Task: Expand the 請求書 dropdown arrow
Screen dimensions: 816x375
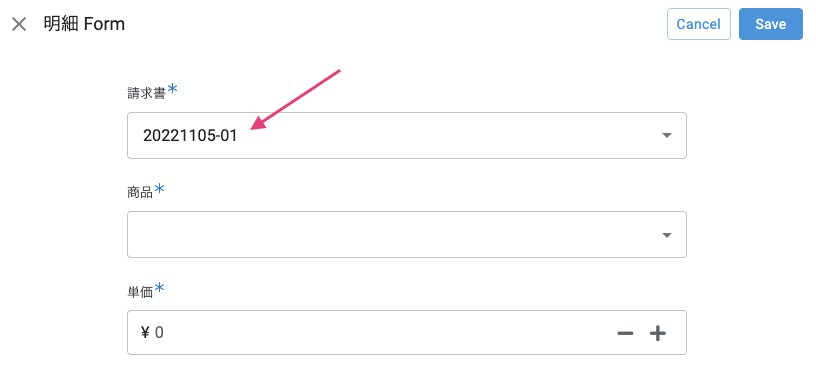Action: [667, 135]
